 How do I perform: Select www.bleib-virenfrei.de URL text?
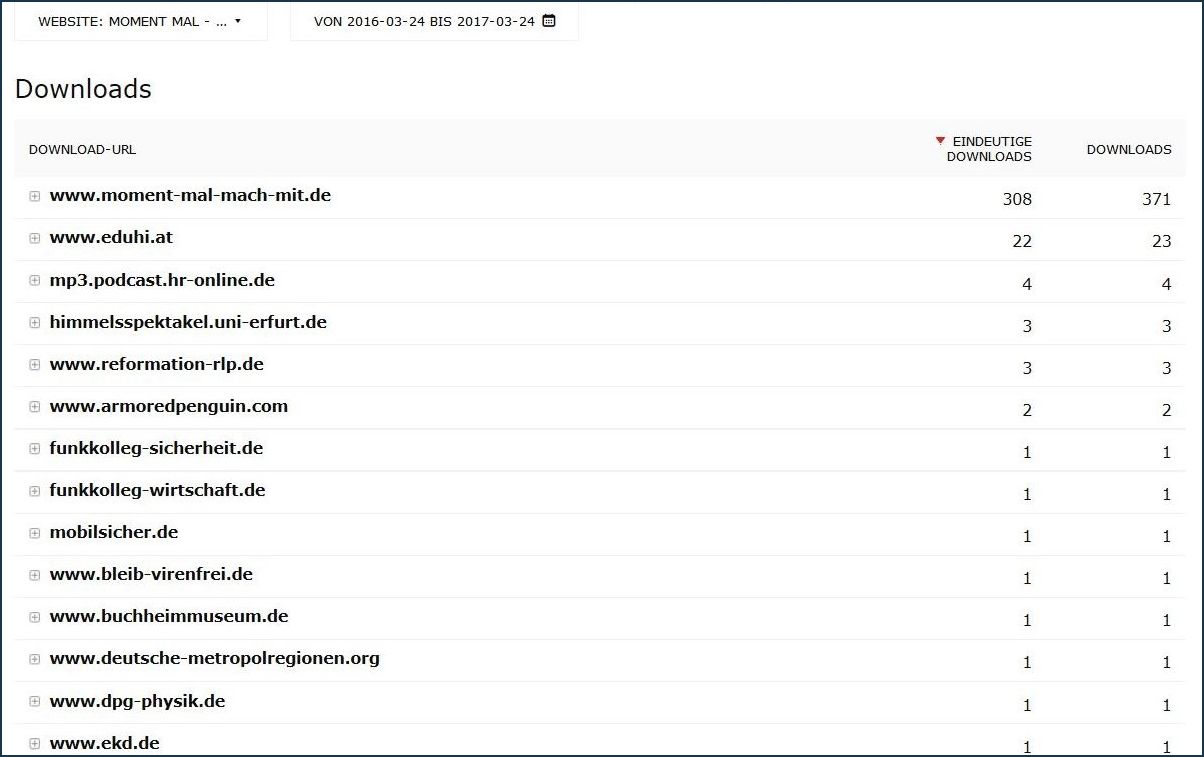pyautogui.click(x=151, y=574)
